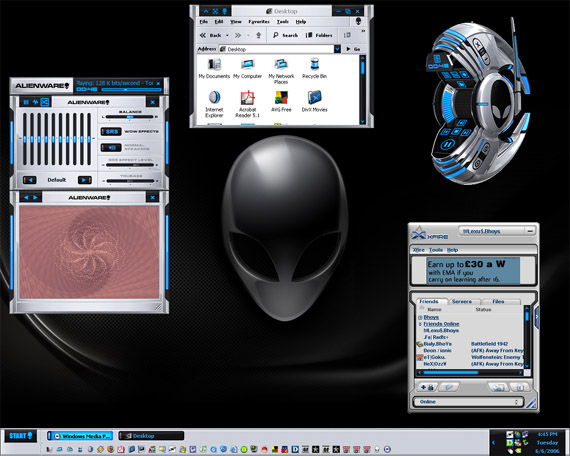Viewport: 570px width, 456px height.
Task: Open the Recycle Bin icon
Action: point(314,68)
